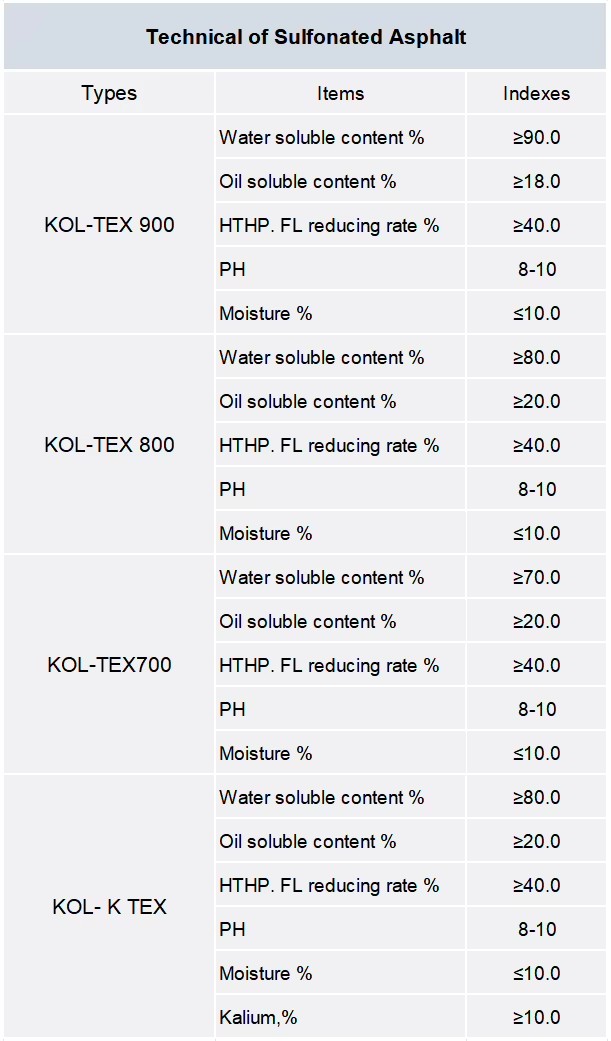Click the first 'Water soluble content %' cell

[340, 137]
